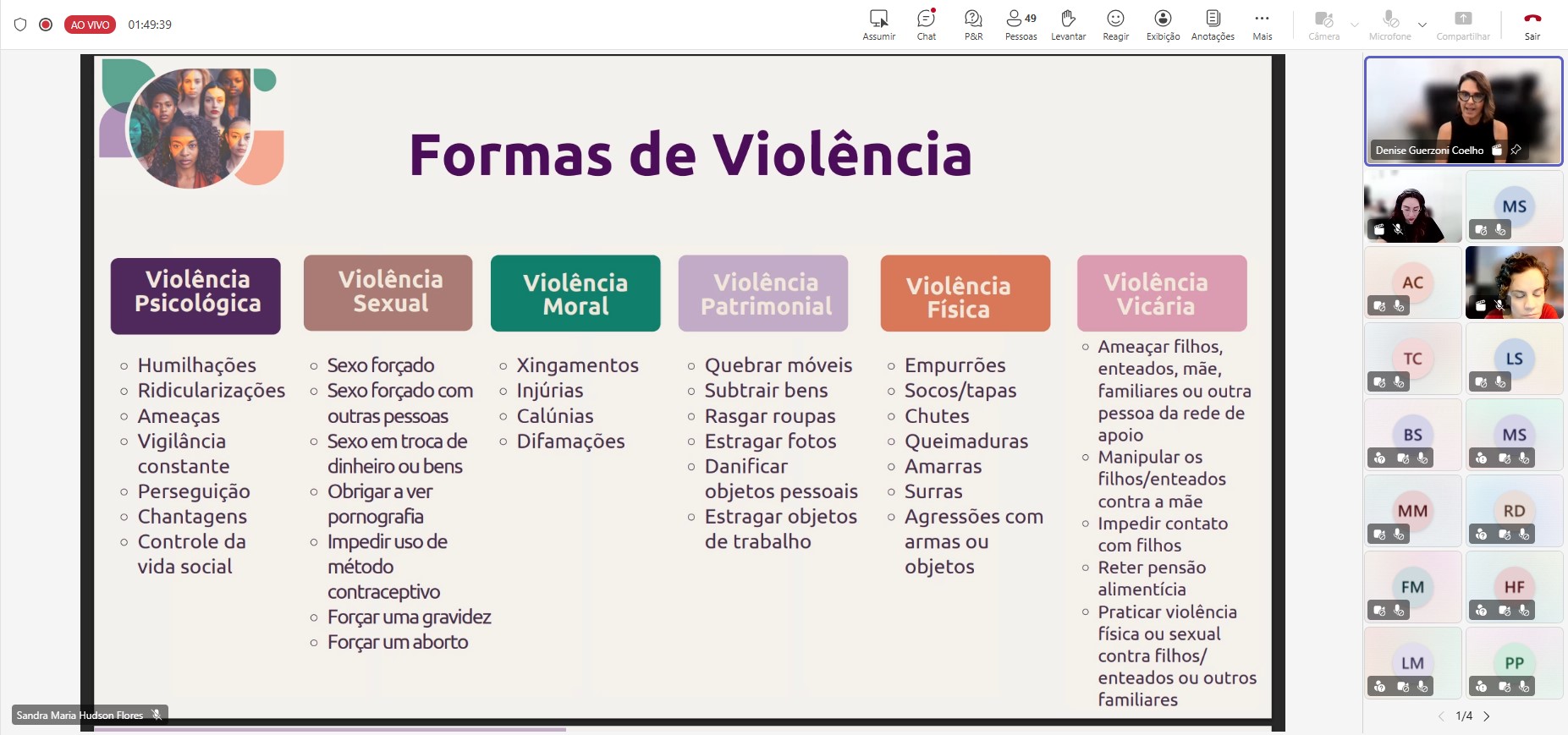Click the 1/4 page indicator
Image resolution: width=1568 pixels, height=735 pixels.
[1464, 716]
